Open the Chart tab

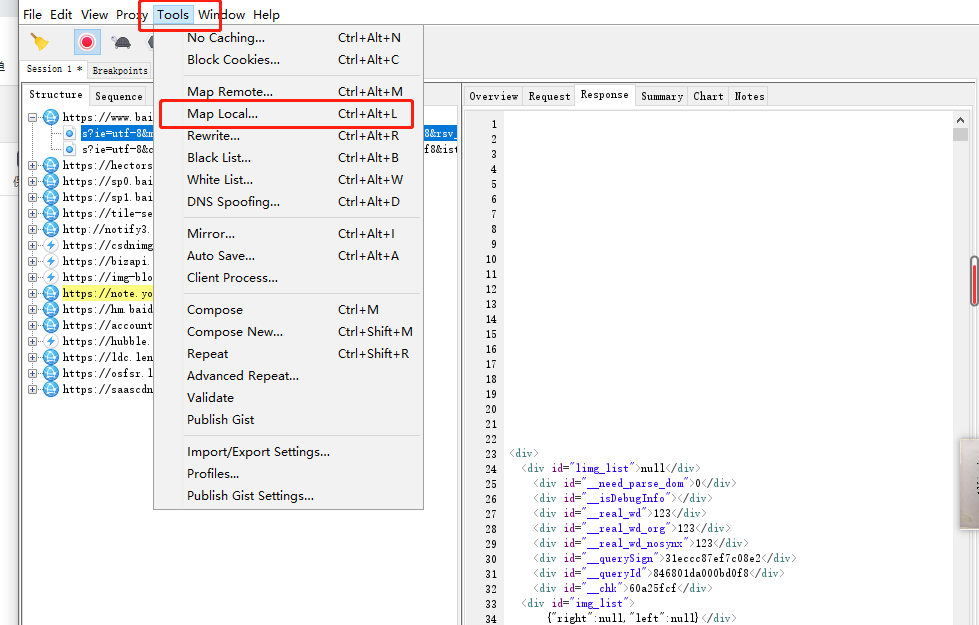[x=708, y=96]
